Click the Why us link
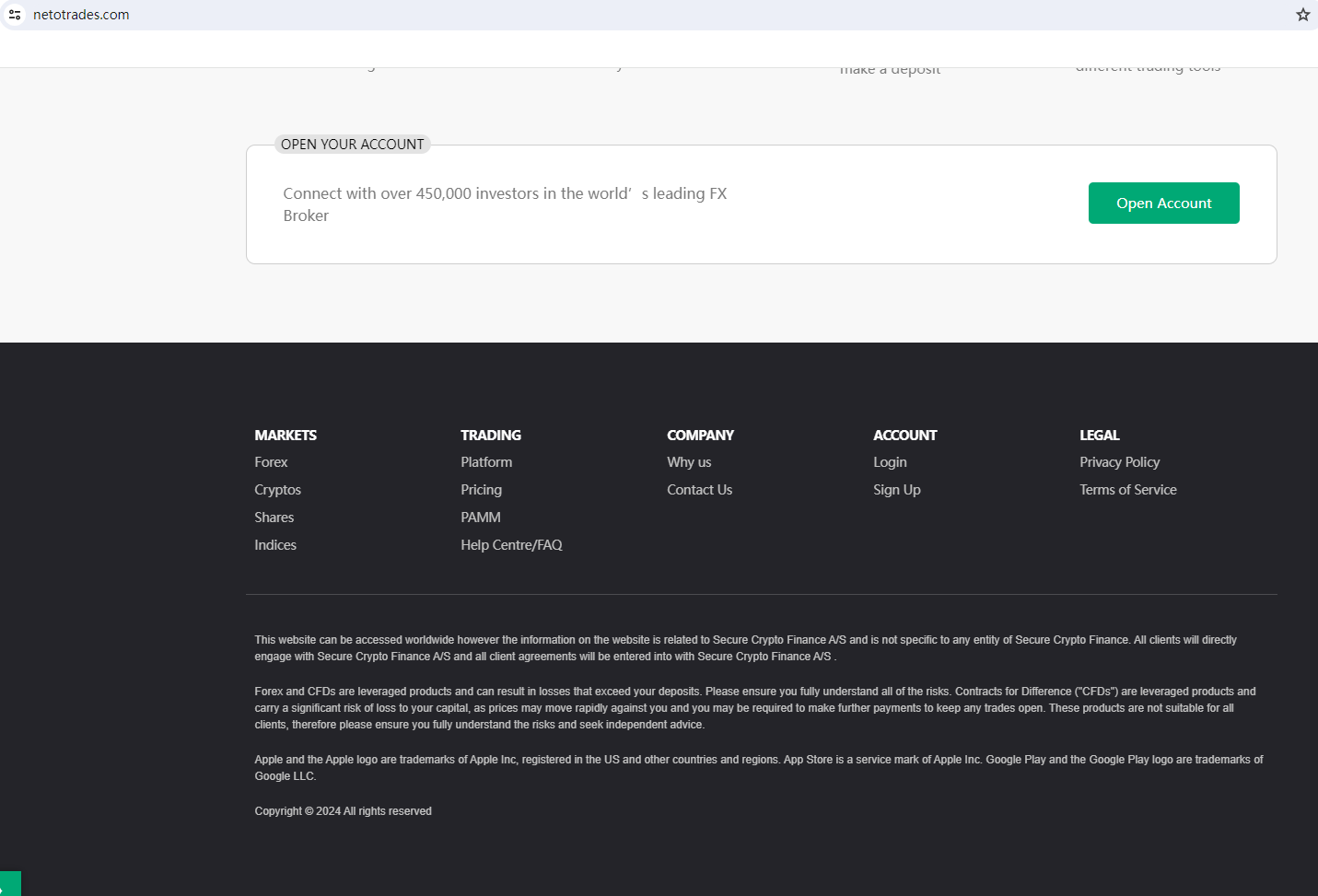1318x896 pixels. pos(689,462)
